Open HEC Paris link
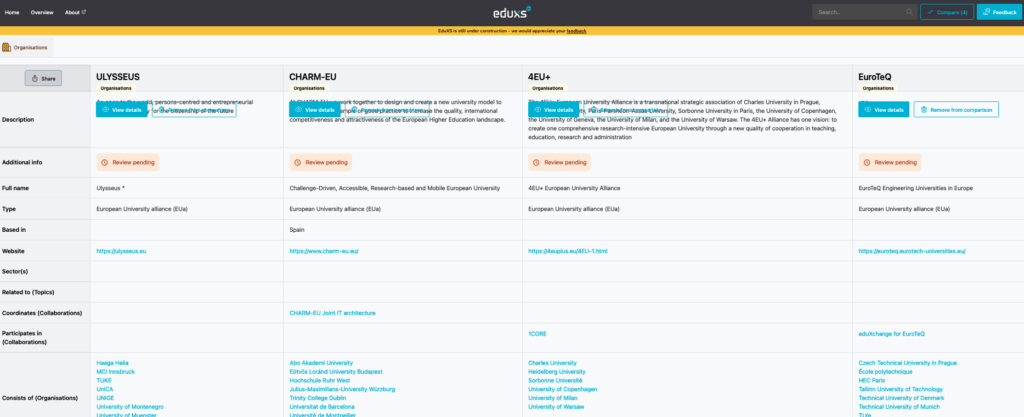This screenshot has height=417, width=1024. [871, 380]
